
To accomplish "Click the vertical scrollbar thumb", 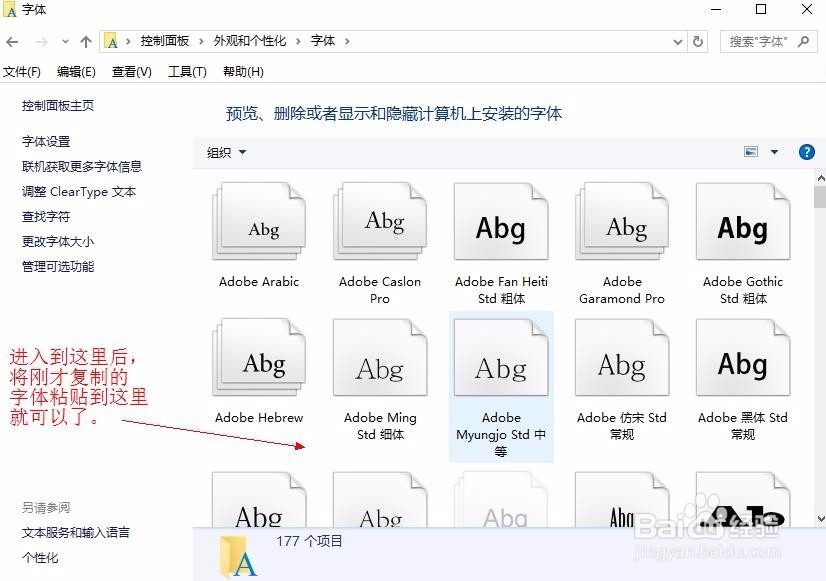I will [821, 198].
